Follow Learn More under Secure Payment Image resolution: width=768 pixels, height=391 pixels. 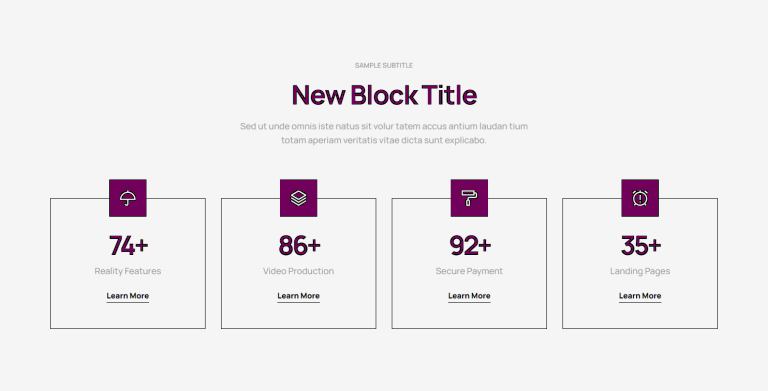[x=469, y=296]
